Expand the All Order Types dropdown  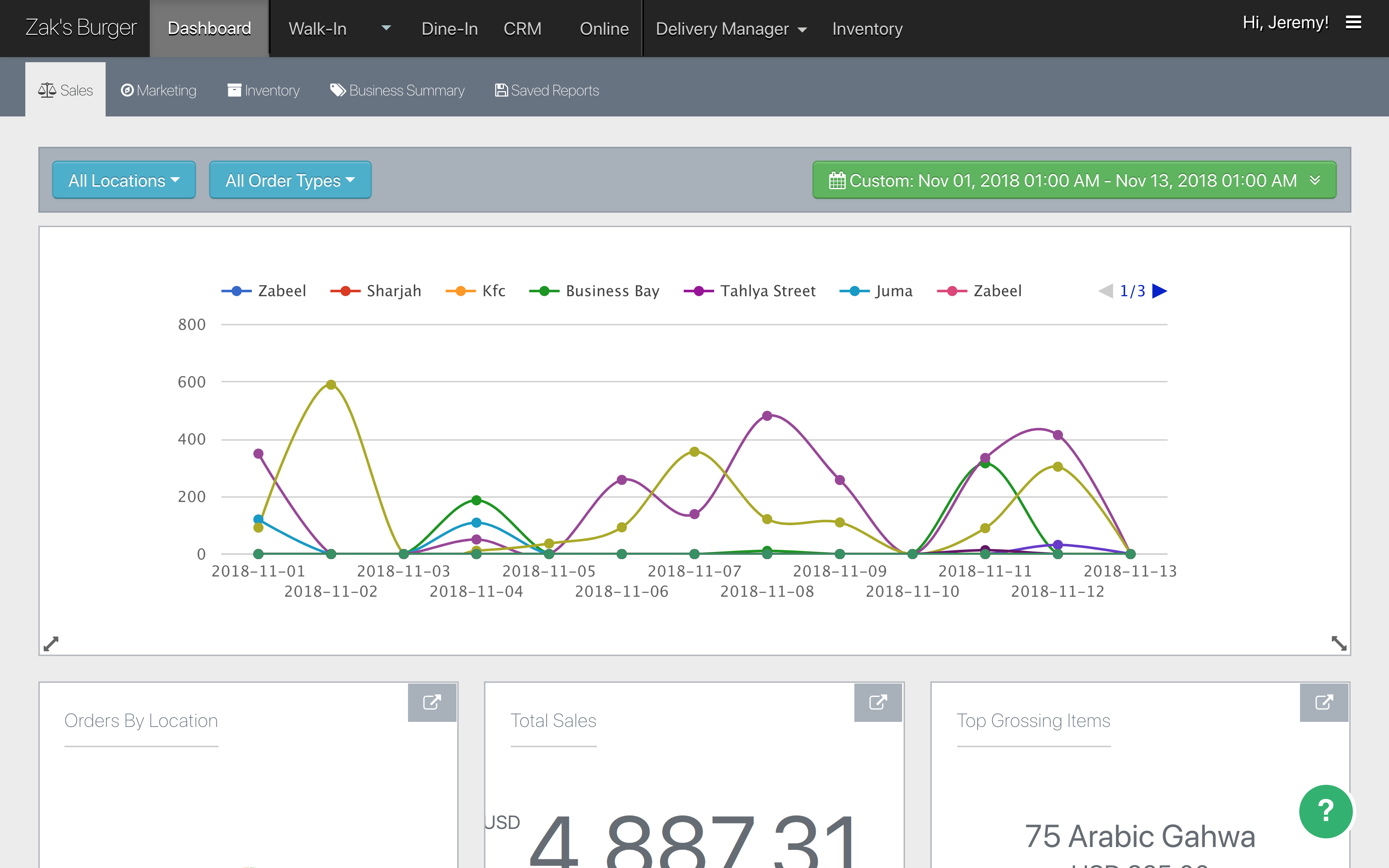coord(290,180)
